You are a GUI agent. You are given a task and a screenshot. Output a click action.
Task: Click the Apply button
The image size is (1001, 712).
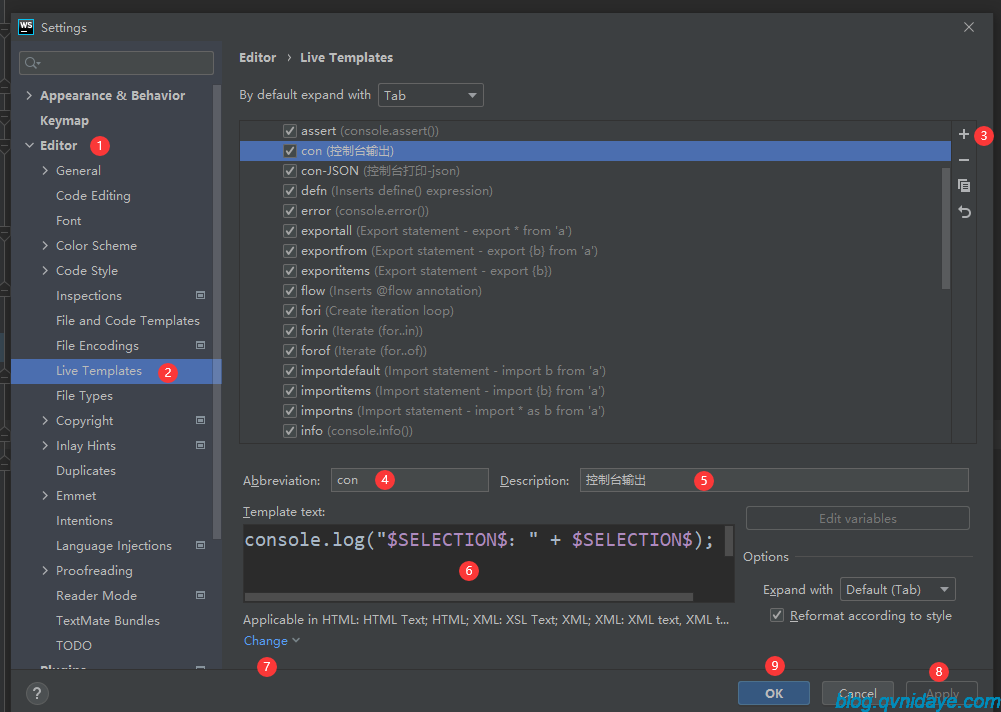pos(942,693)
